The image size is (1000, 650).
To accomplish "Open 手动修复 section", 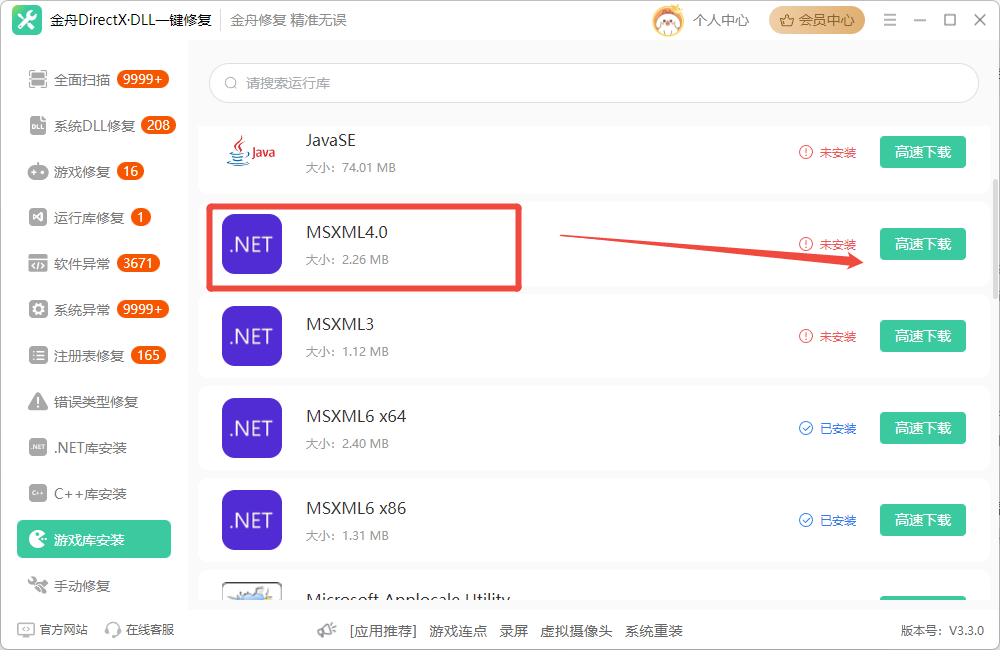I will coord(94,585).
